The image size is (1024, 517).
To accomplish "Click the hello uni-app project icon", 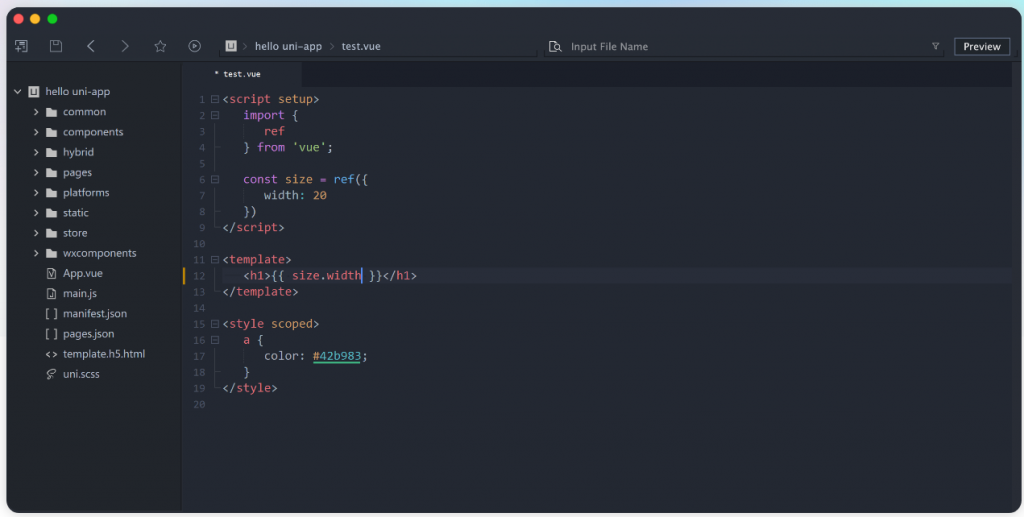I will point(34,92).
